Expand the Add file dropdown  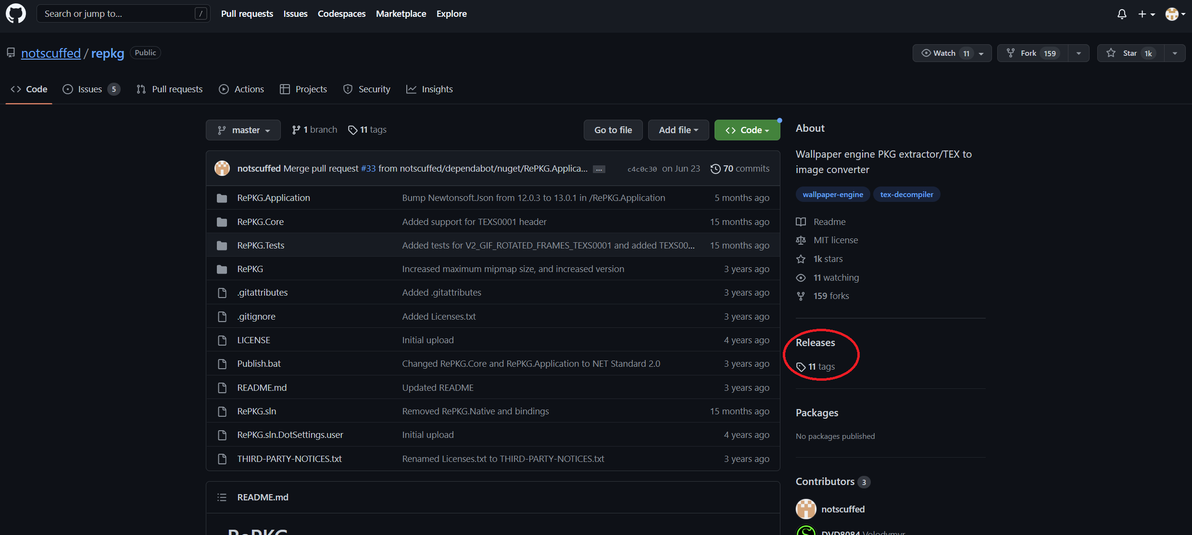679,130
